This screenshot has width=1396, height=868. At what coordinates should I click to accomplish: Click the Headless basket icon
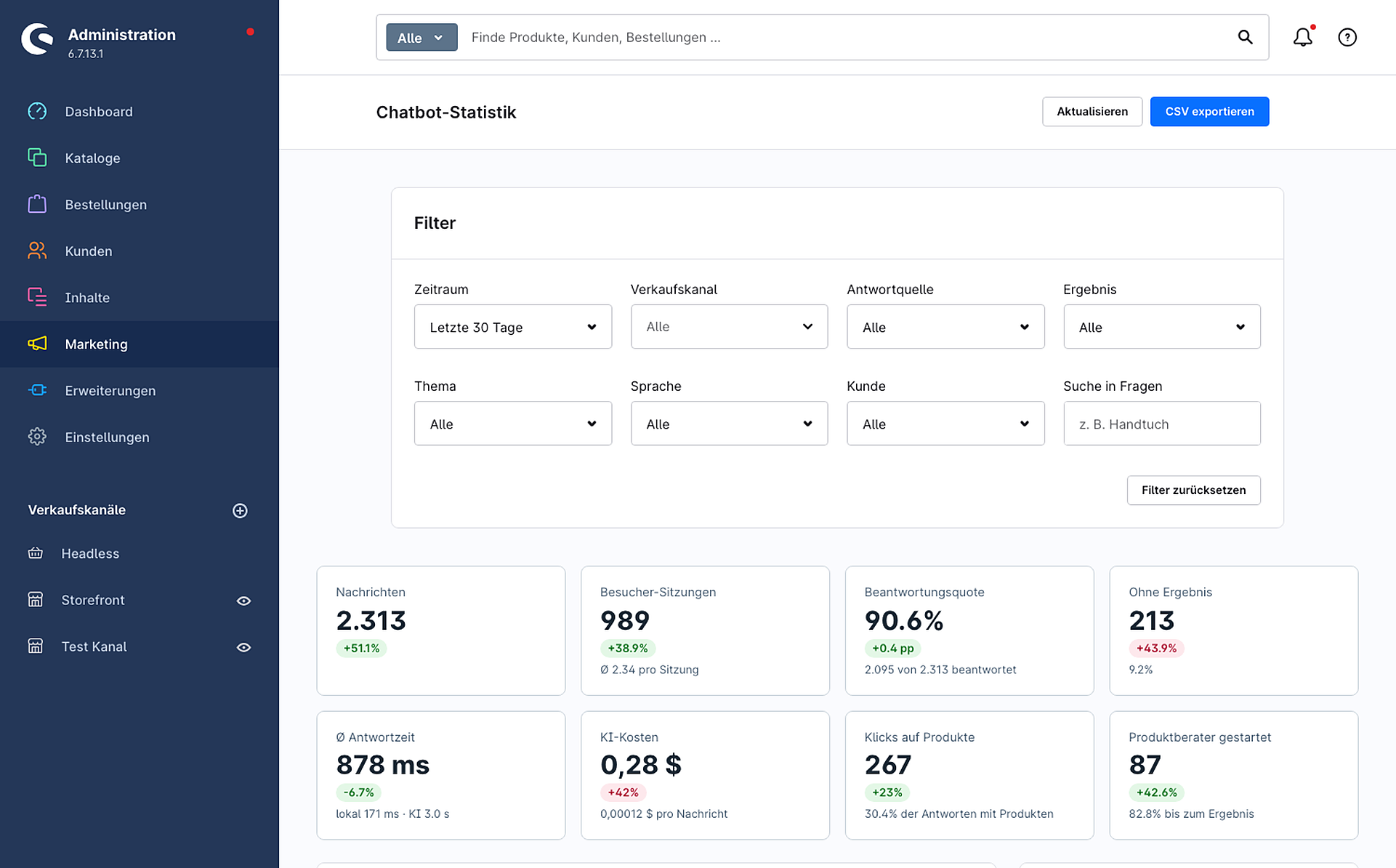tap(35, 553)
